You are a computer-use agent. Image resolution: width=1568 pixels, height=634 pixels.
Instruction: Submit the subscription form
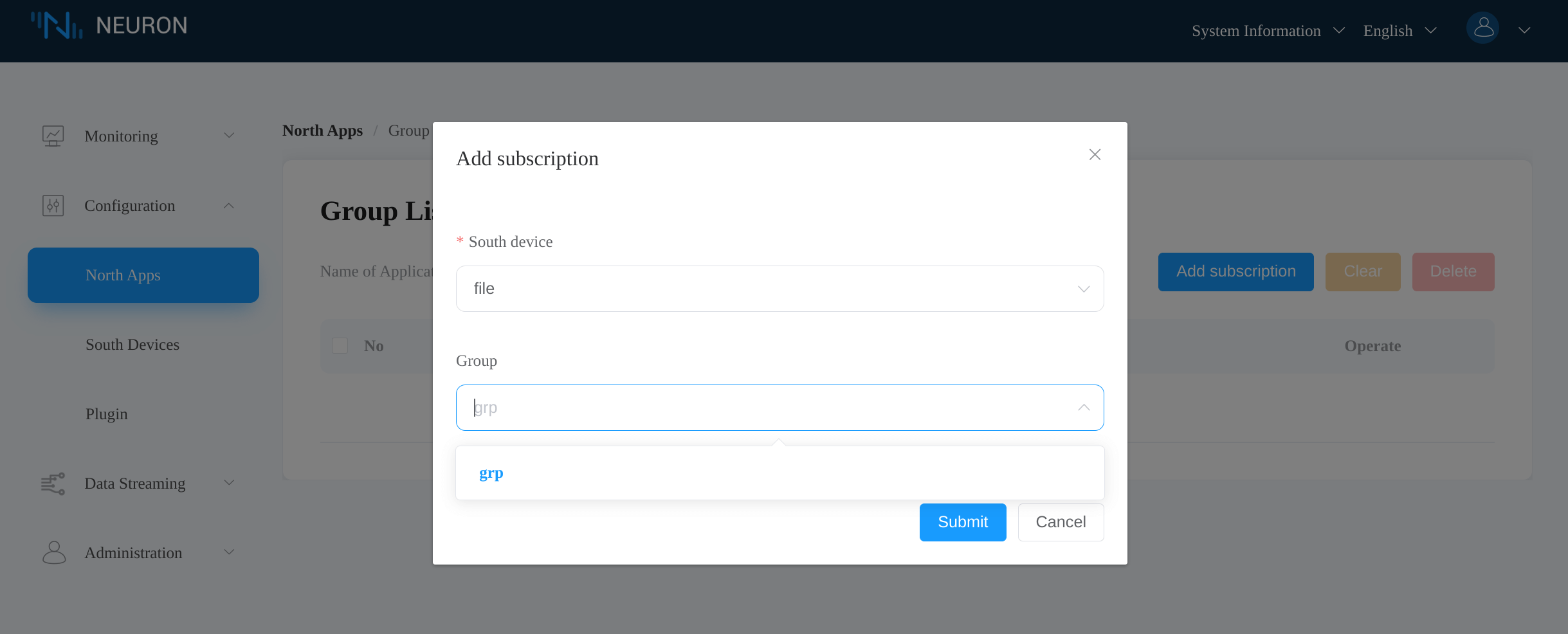[962, 521]
